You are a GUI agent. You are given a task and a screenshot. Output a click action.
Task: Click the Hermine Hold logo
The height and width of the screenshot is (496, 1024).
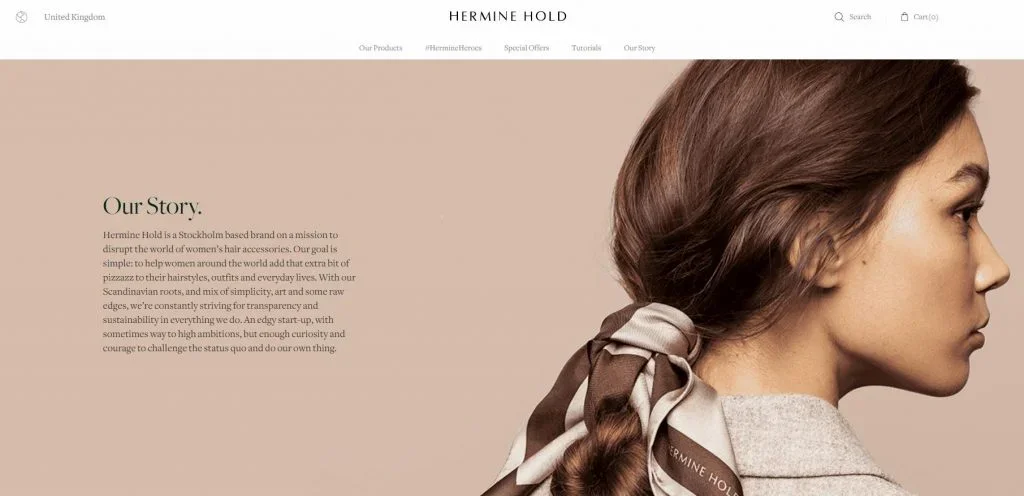point(507,16)
